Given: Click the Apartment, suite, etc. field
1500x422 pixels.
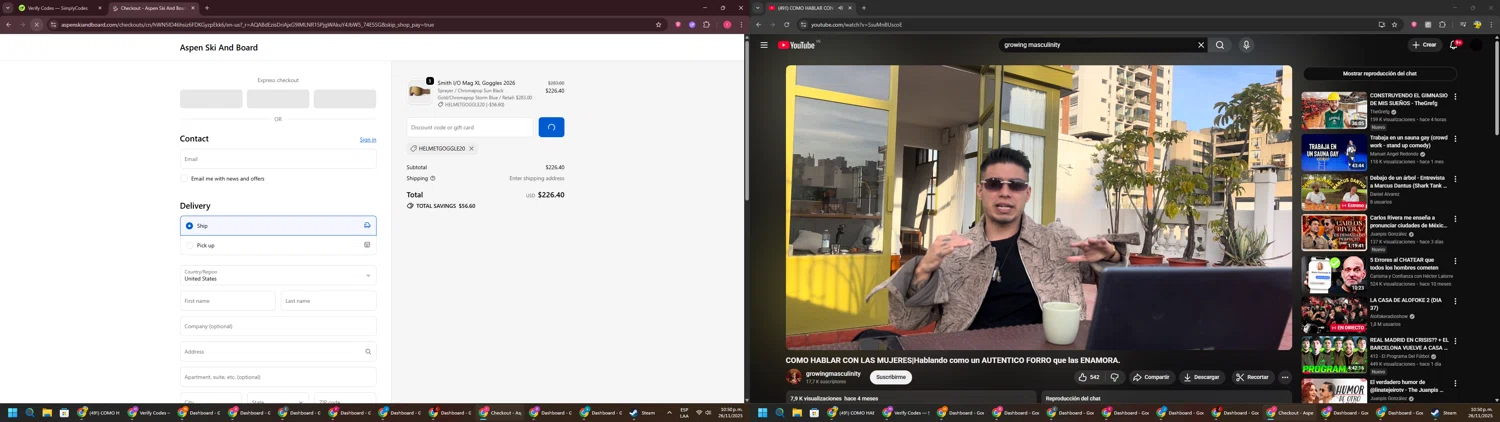Looking at the screenshot, I should 278,377.
